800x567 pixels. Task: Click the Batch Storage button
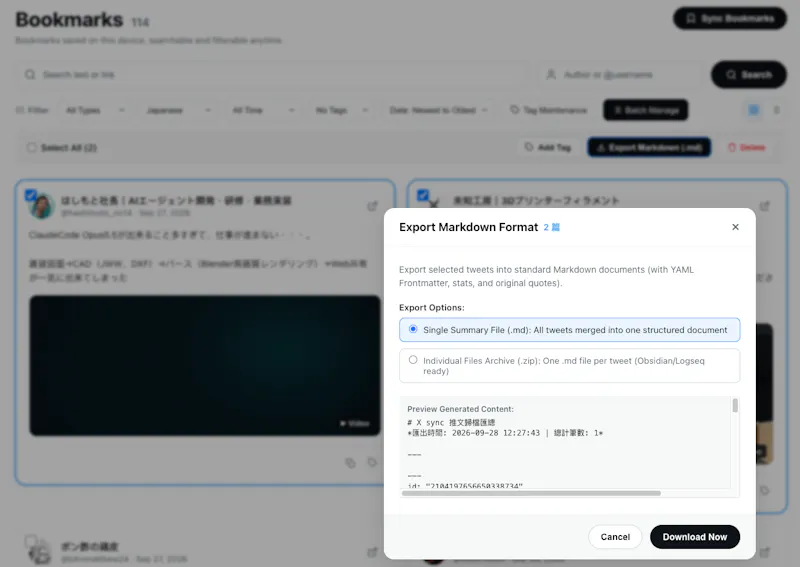point(645,110)
